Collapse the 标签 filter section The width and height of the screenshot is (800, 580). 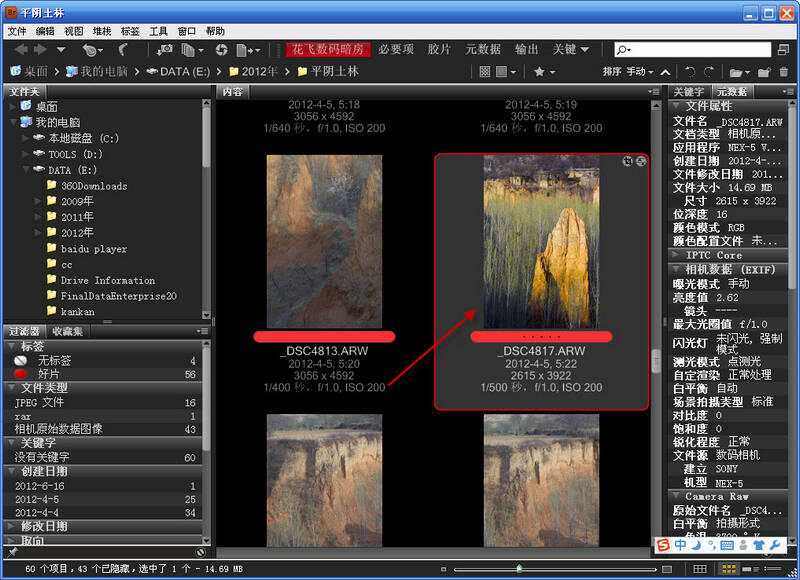pyautogui.click(x=11, y=346)
